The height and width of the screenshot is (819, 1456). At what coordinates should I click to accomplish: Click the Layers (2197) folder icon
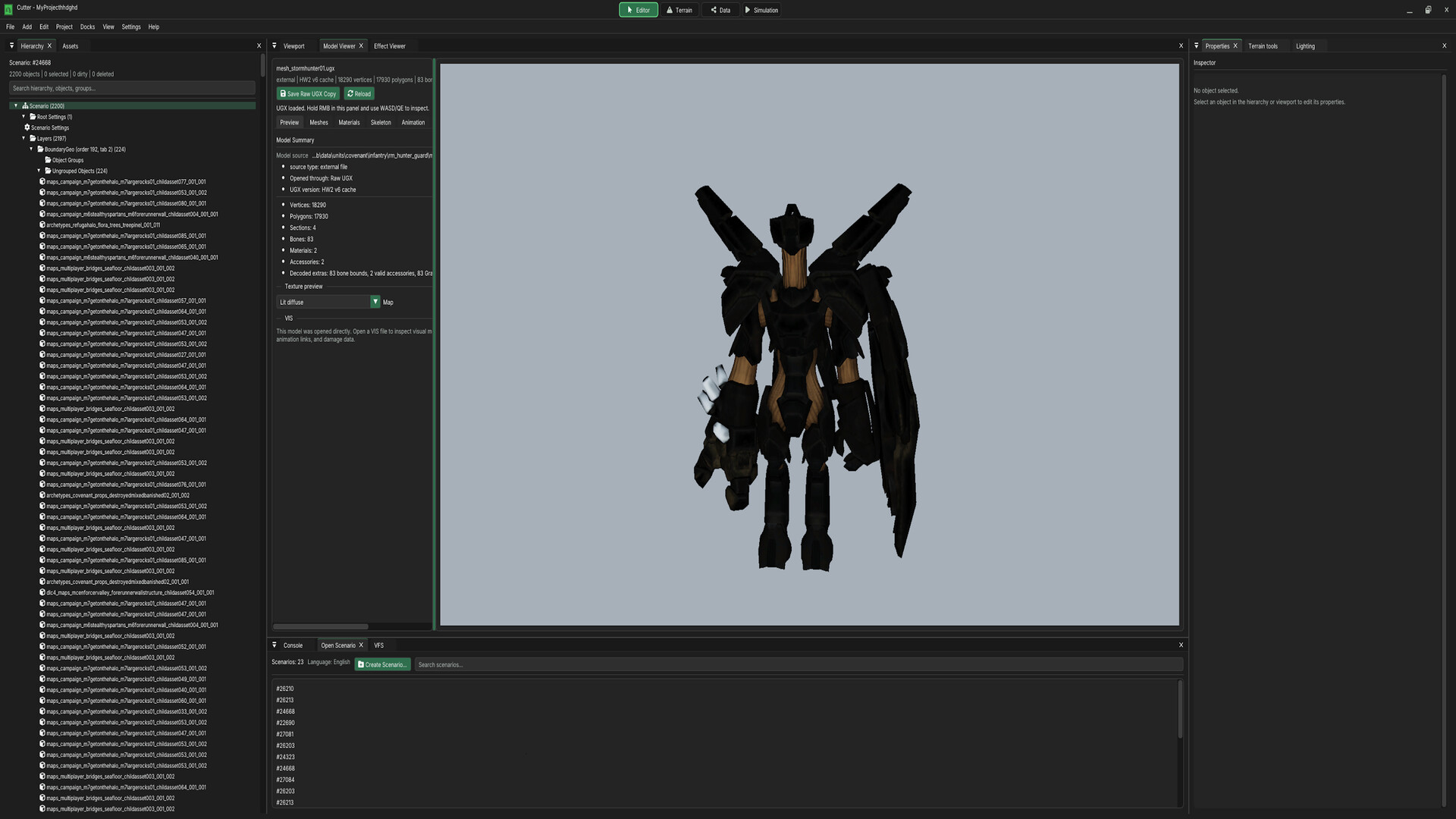(33, 139)
